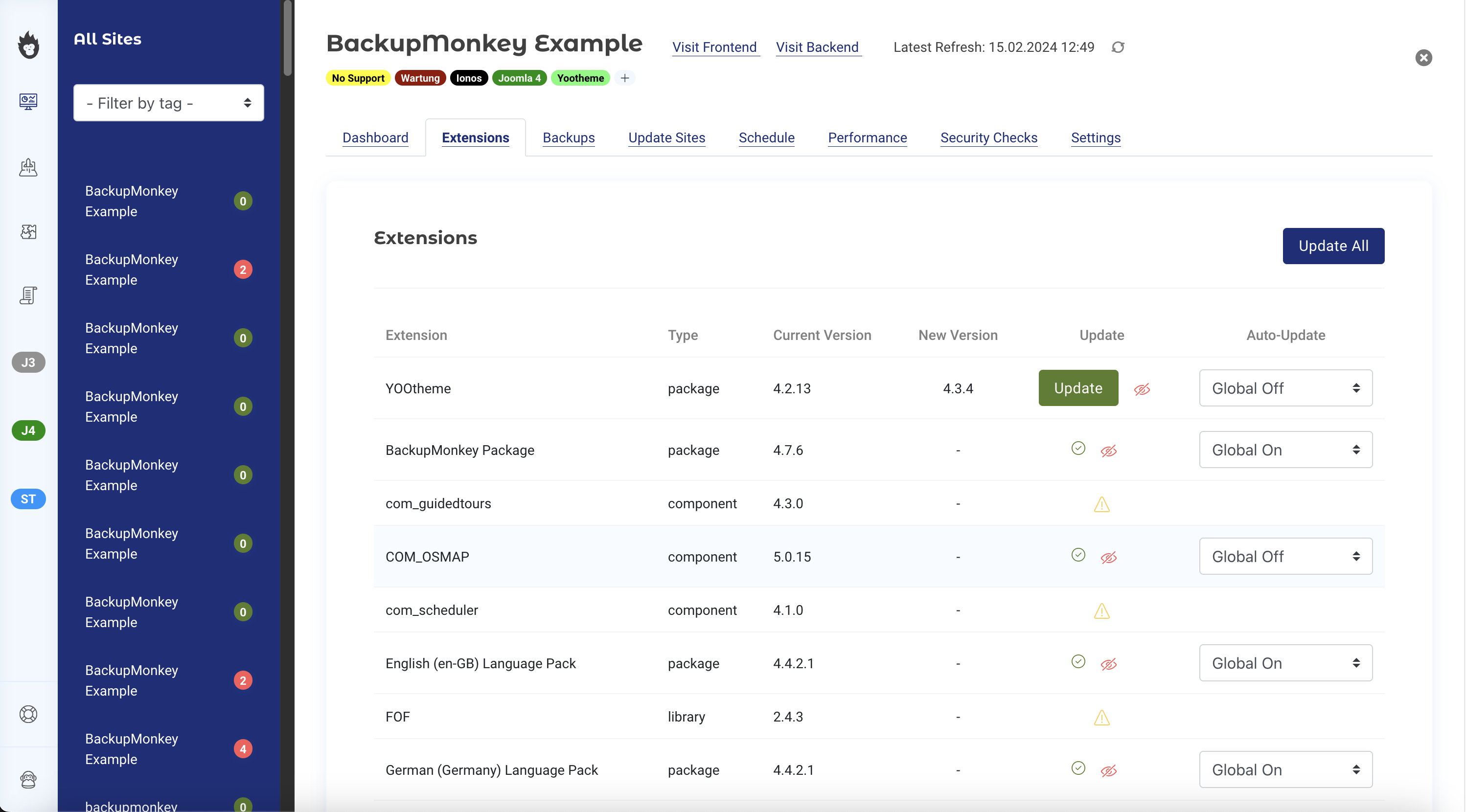
Task: Click the YOOtheme new version 4.3.4 cell
Action: (958, 389)
